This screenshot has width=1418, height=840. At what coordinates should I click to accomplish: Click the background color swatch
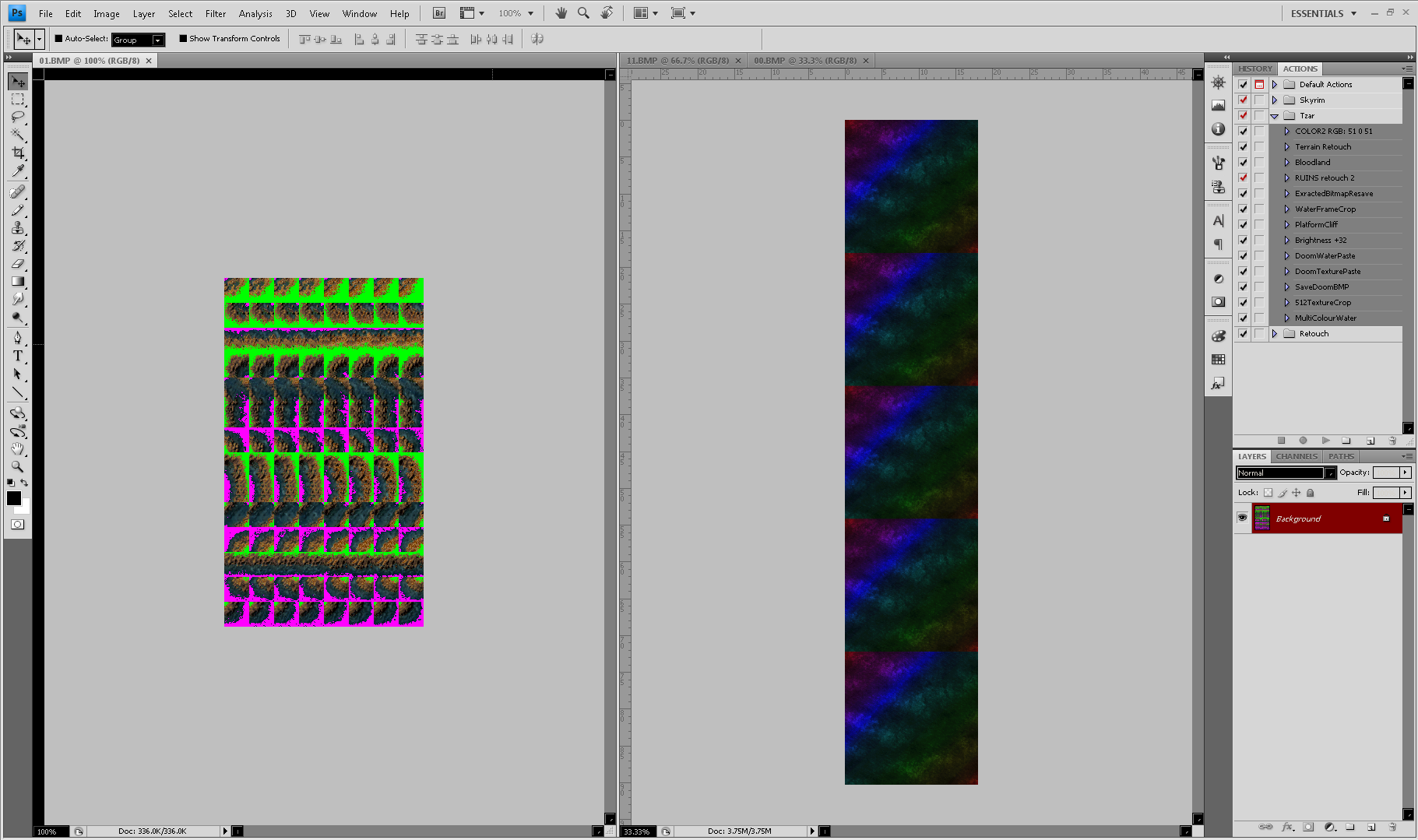25,508
